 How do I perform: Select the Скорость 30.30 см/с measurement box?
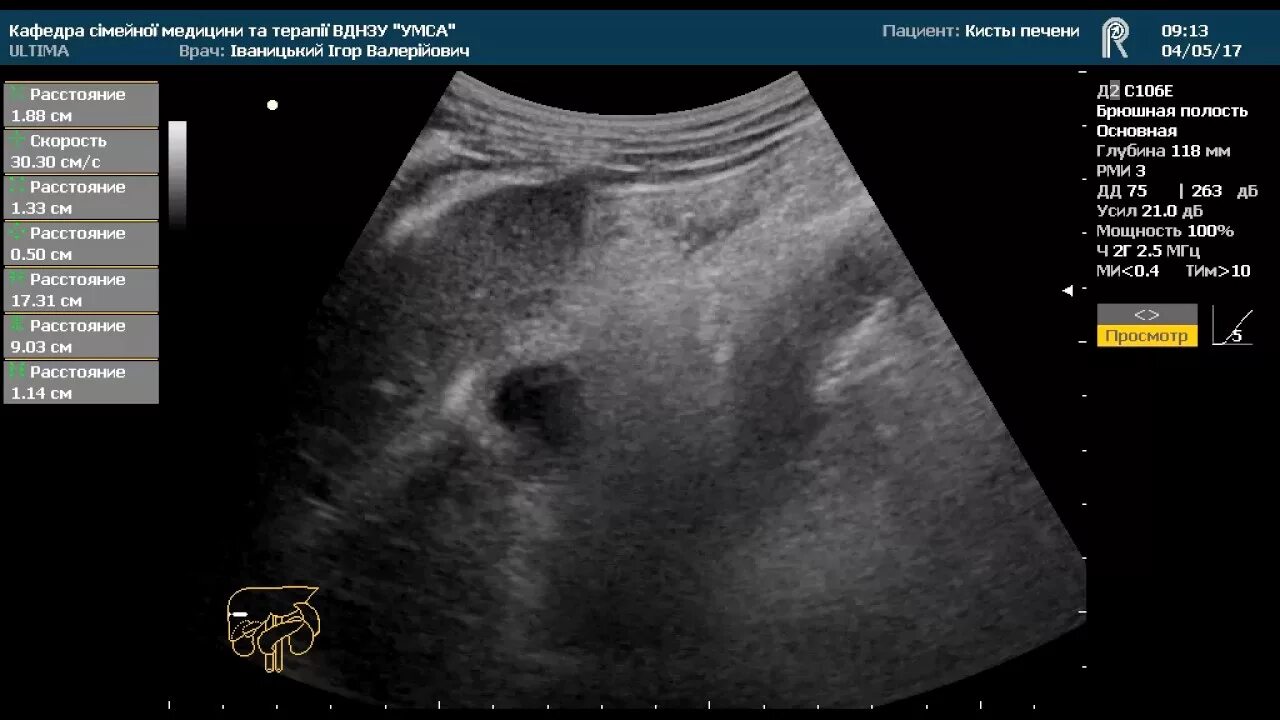point(81,151)
